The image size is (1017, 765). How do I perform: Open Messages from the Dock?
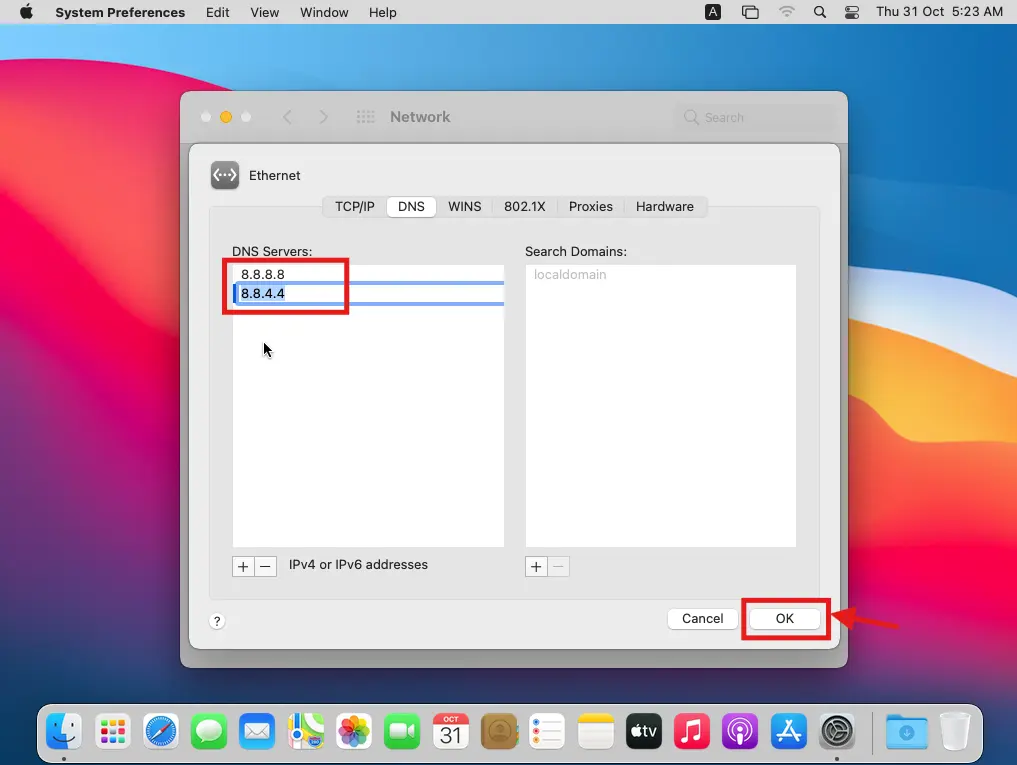coord(209,731)
